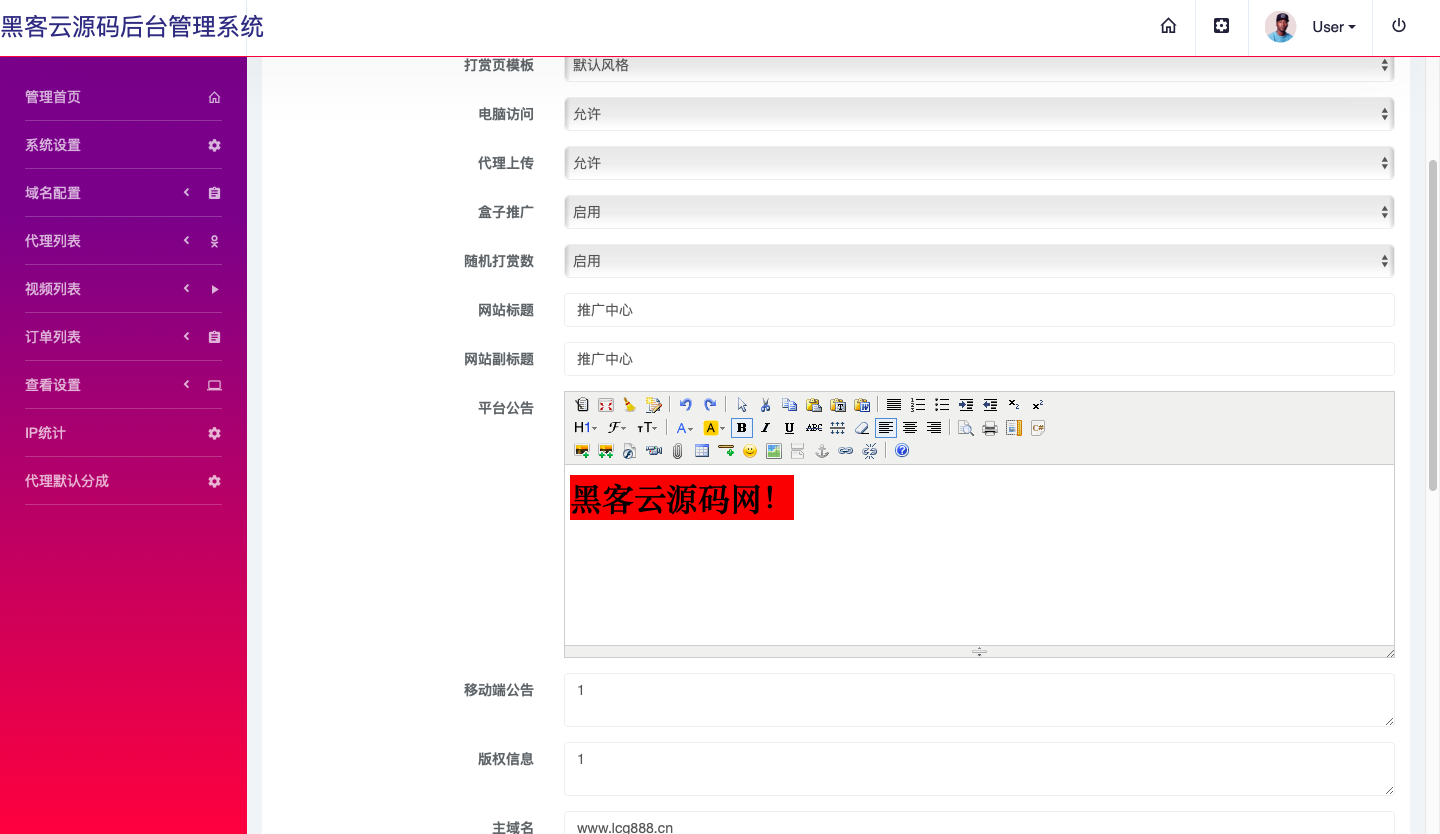
Task: Click the print icon in editor
Action: click(990, 428)
